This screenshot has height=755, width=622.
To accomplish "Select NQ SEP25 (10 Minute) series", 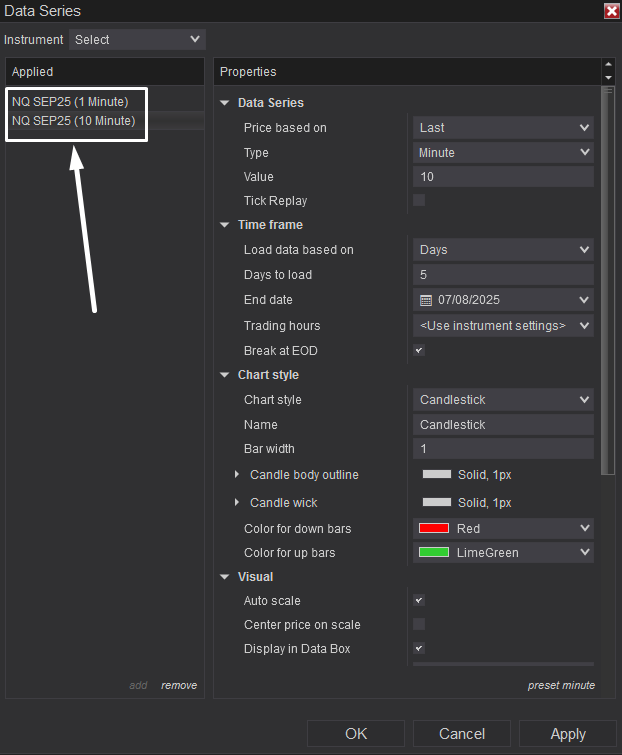I will coord(74,121).
